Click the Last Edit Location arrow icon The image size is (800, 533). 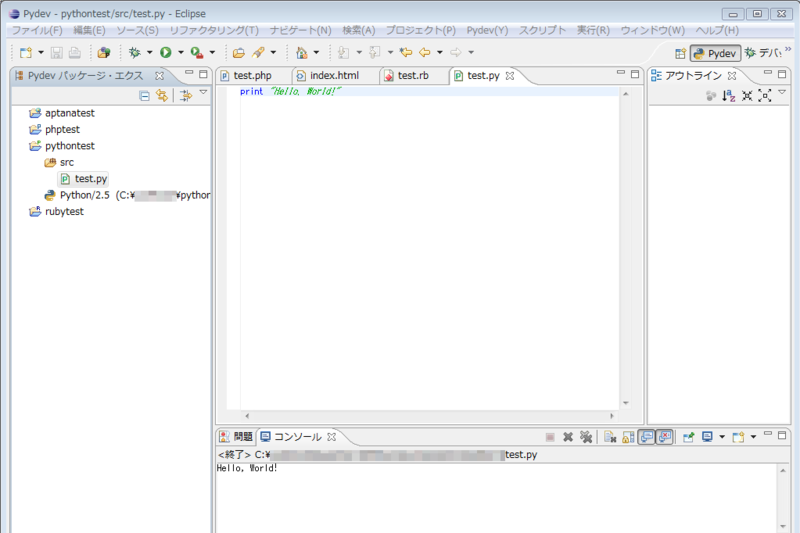pos(406,52)
